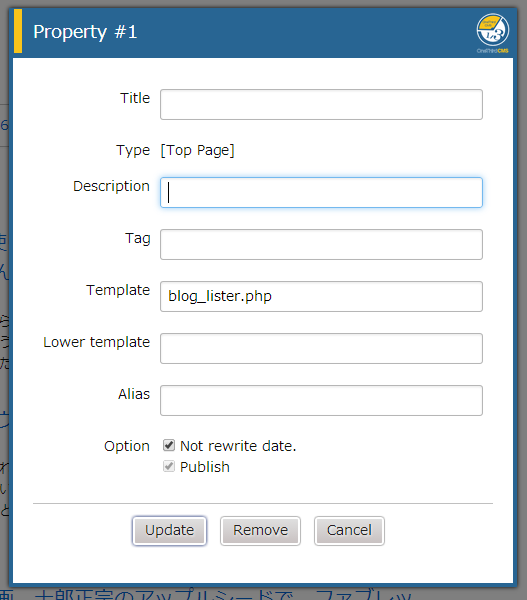Click the 'Property #1' dialog title
The height and width of the screenshot is (600, 527).
pyautogui.click(x=85, y=32)
